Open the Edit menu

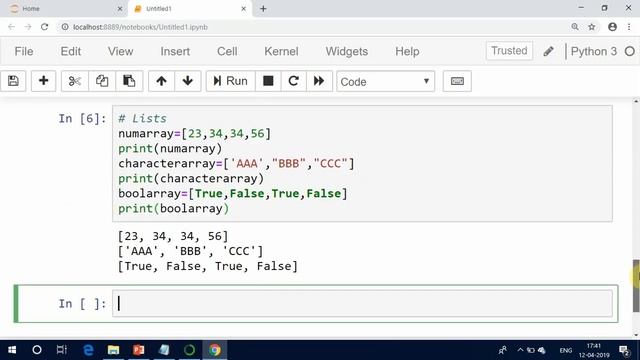(71, 51)
